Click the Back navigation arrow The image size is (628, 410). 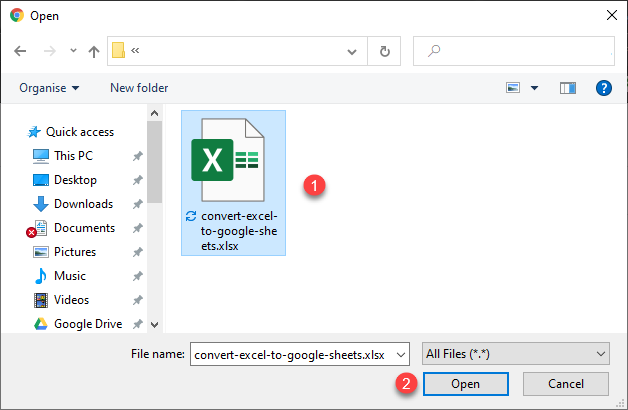coord(21,51)
